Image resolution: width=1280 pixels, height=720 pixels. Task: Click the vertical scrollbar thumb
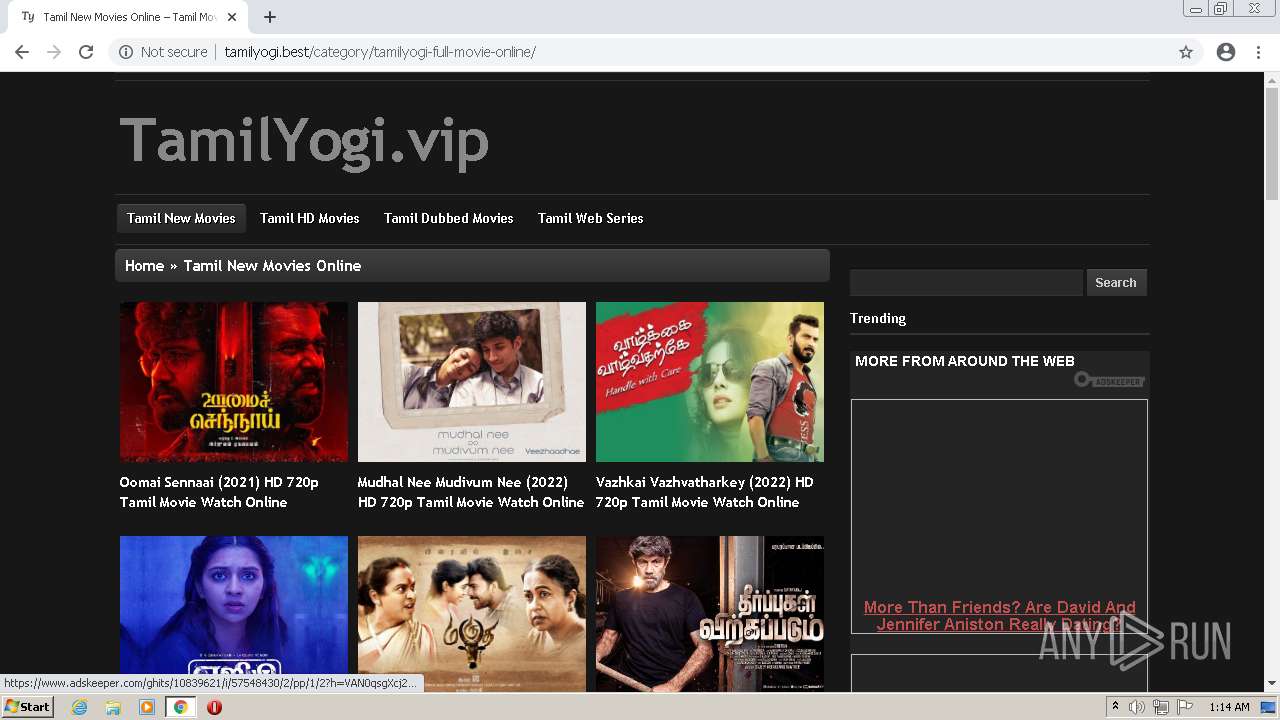1272,144
